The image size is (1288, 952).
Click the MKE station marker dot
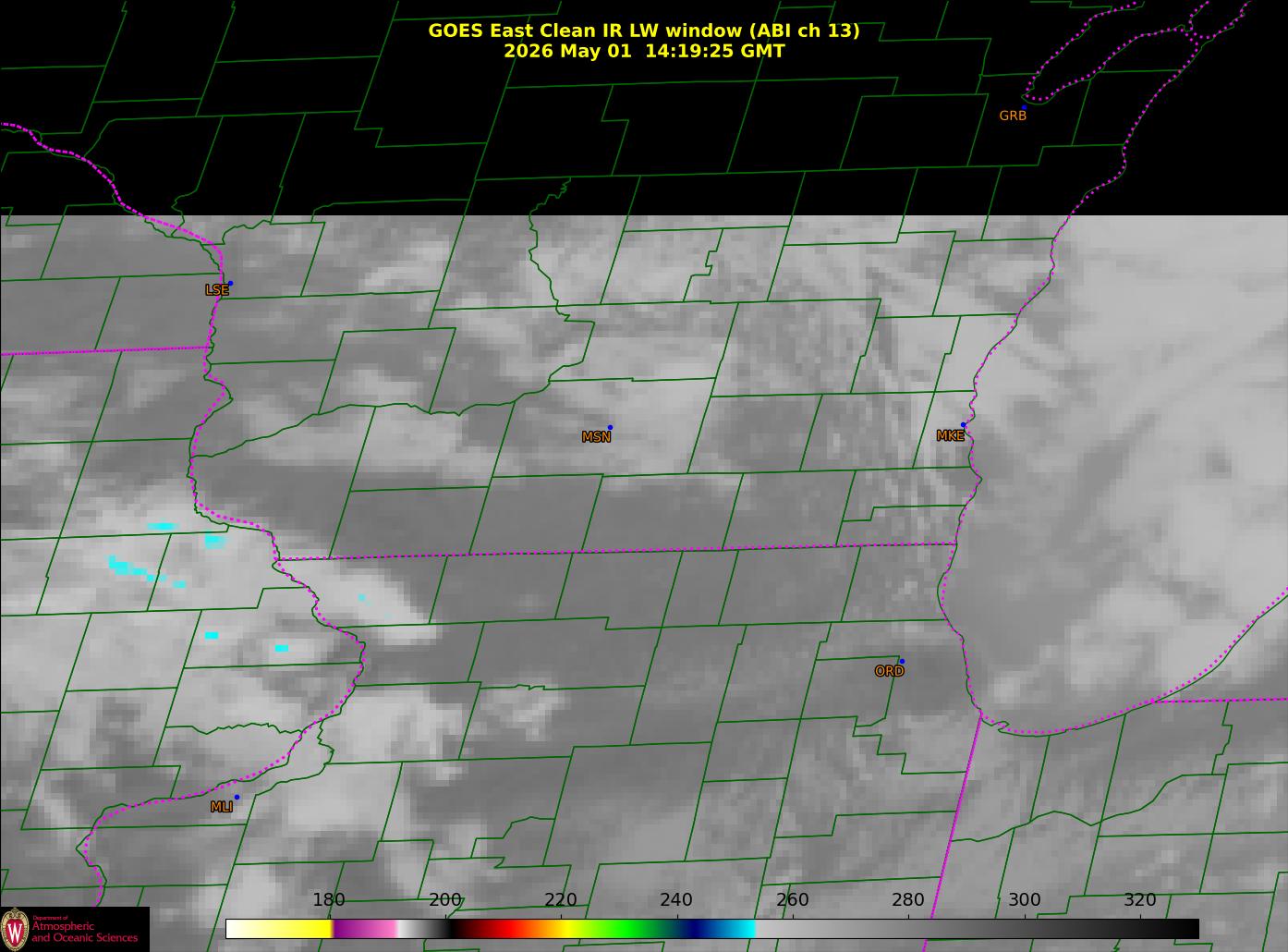[x=963, y=425]
